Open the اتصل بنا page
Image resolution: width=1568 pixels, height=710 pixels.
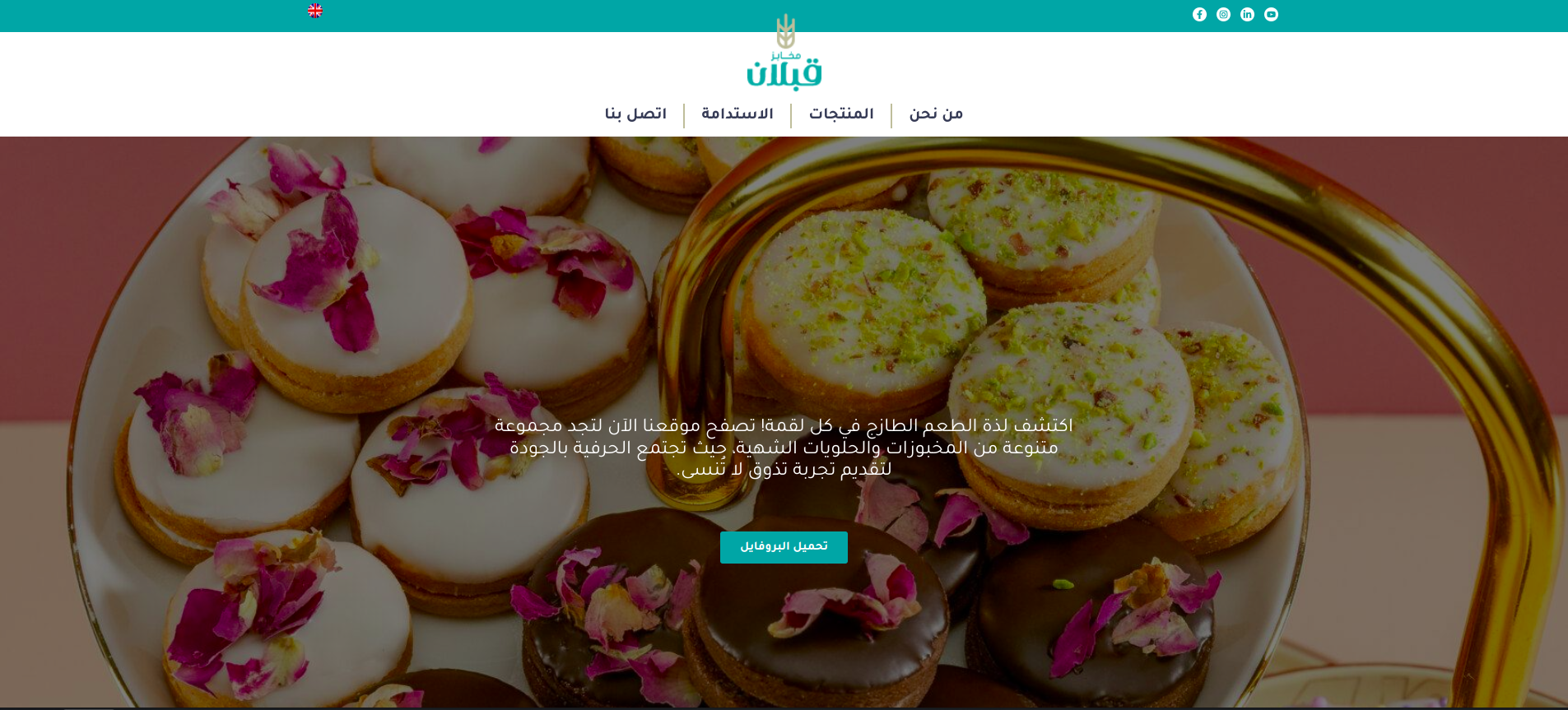635,114
